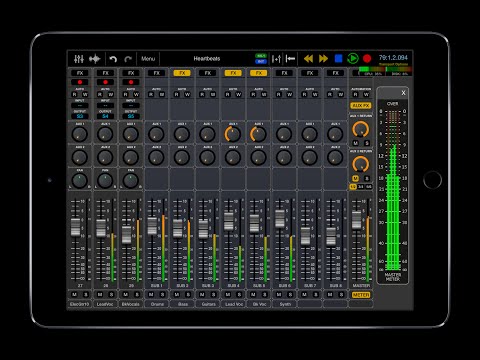The image size is (480, 360).
Task: Adjust the lit AUX 1 knob on SUB 5
Action: pyautogui.click(x=258, y=134)
